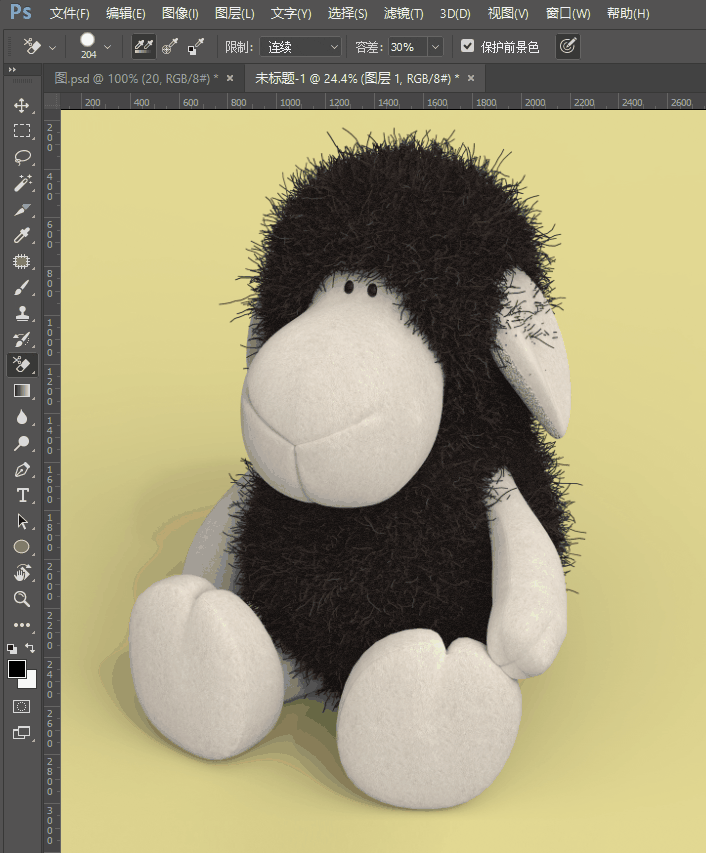Swap foreground and background colors

pyautogui.click(x=30, y=648)
